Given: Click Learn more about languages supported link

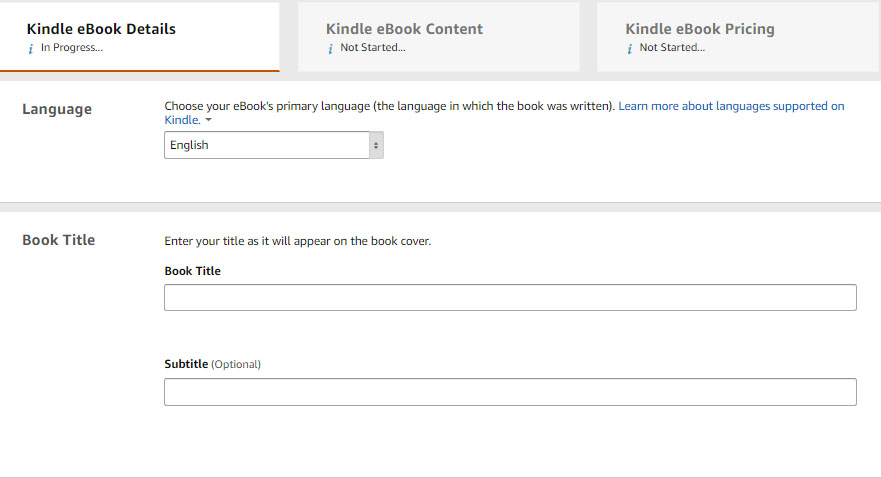Looking at the screenshot, I should click(x=731, y=106).
